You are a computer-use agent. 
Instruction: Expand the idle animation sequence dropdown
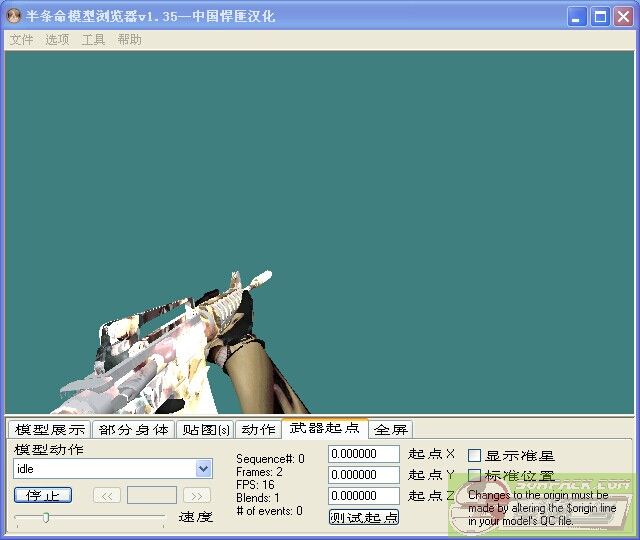(x=204, y=469)
